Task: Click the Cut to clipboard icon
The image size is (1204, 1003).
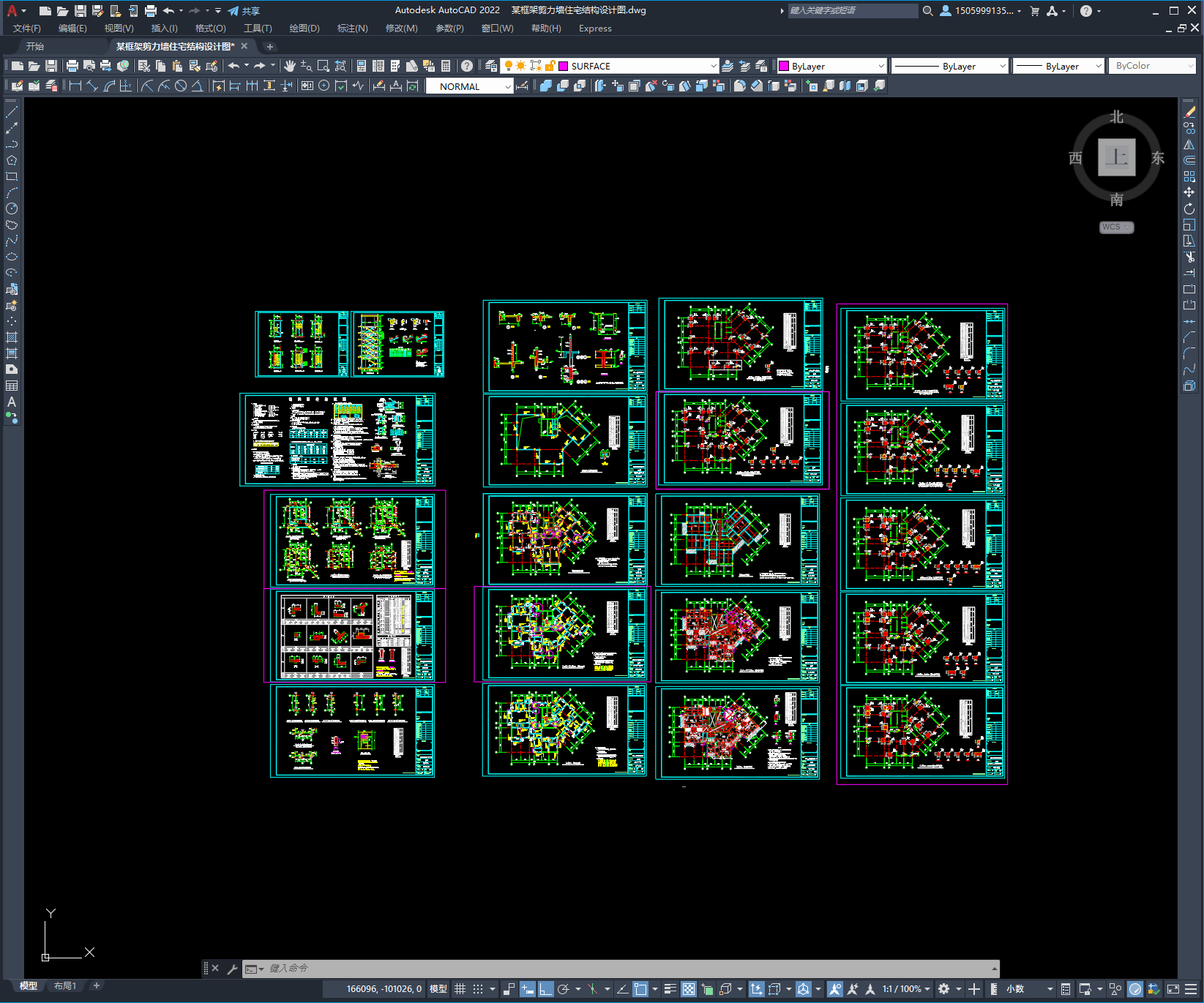Action: coord(144,66)
